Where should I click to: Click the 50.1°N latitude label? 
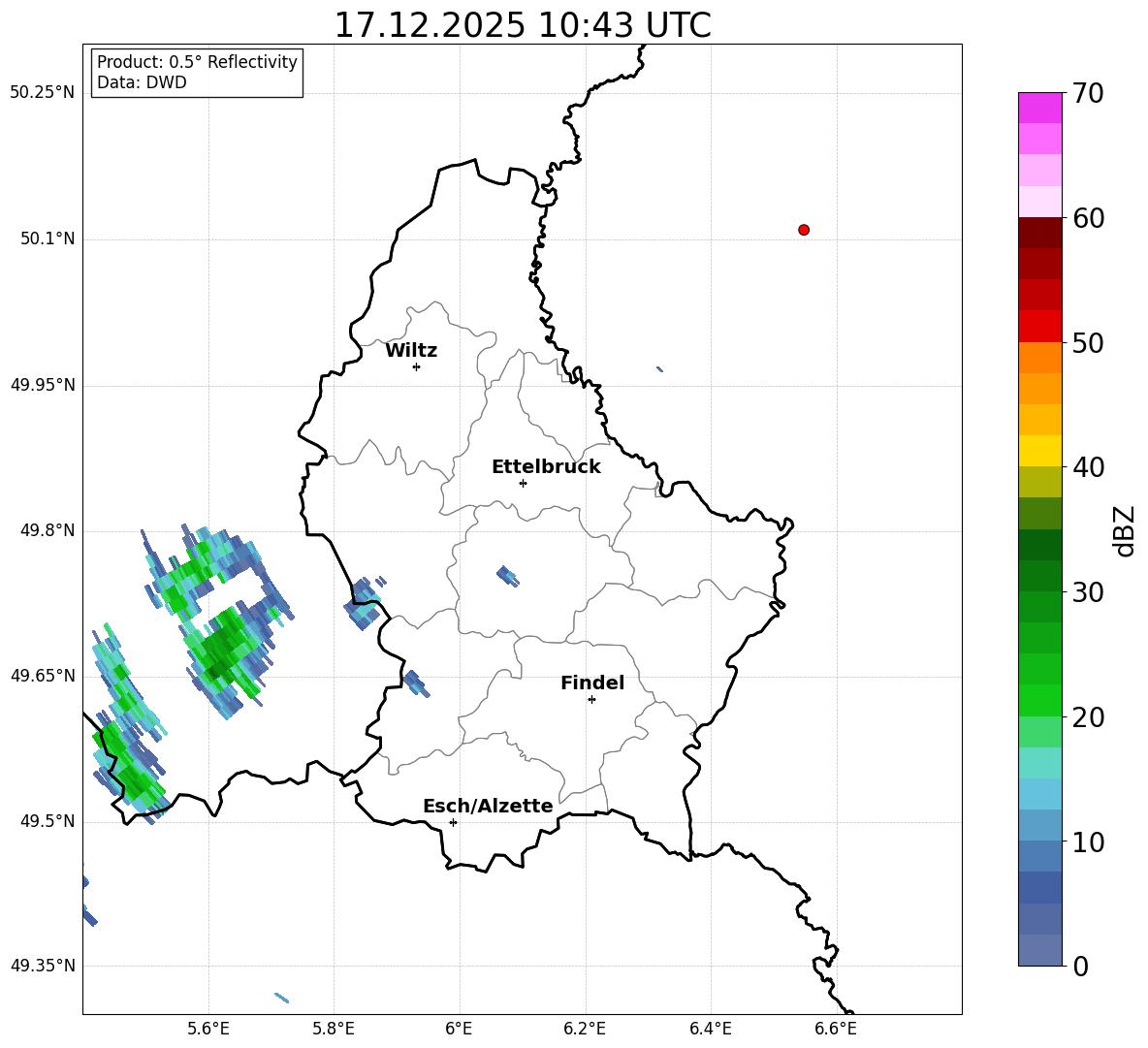[48, 238]
